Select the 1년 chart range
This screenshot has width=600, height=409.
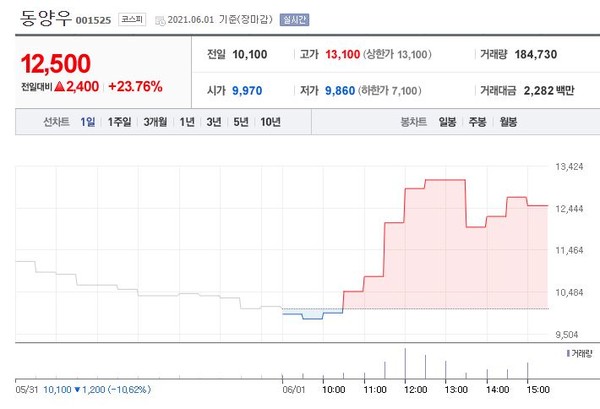pyautogui.click(x=187, y=122)
